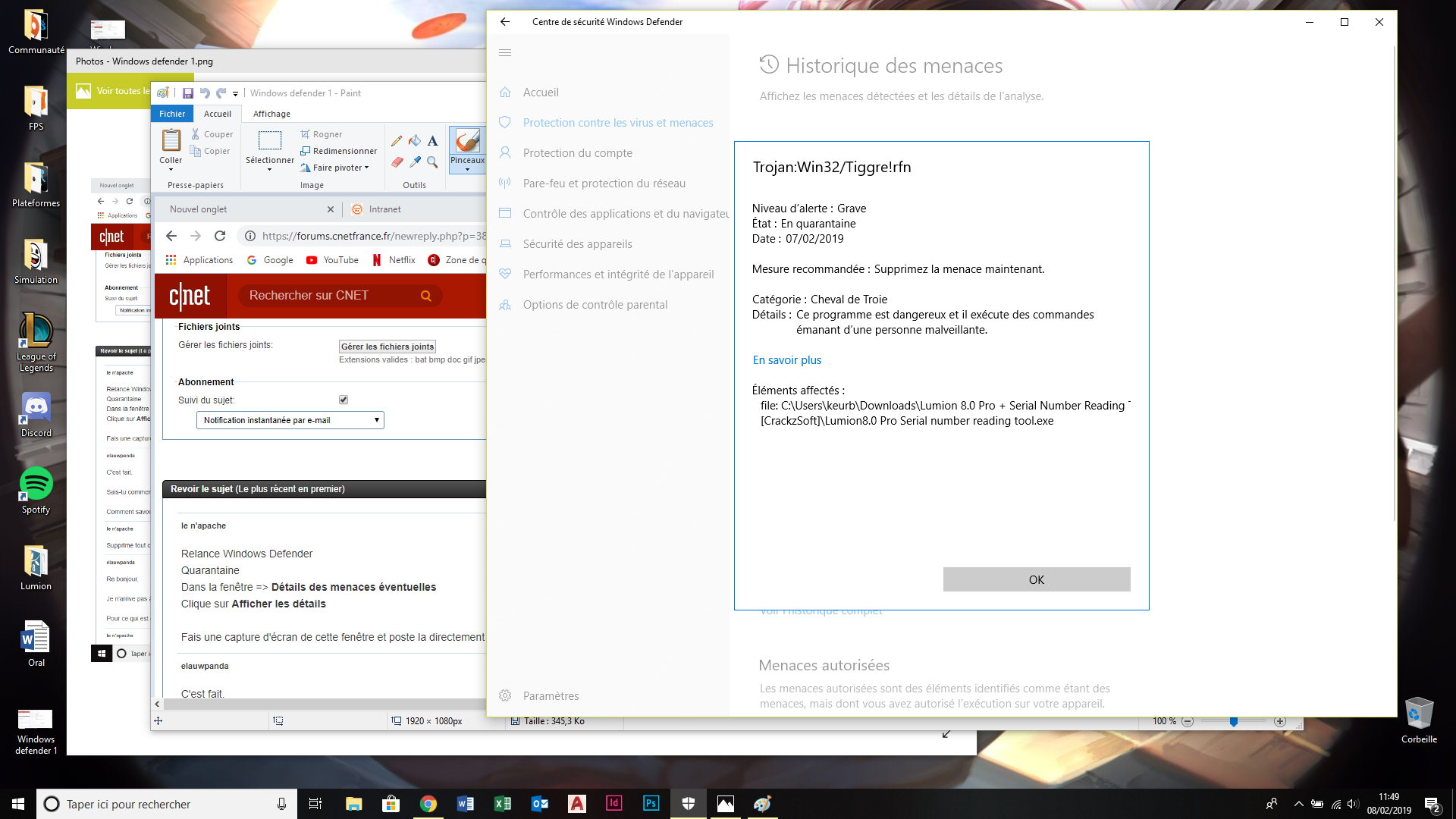This screenshot has height=819, width=1456.
Task: Open the Discord desktop shortcut
Action: coord(36,415)
